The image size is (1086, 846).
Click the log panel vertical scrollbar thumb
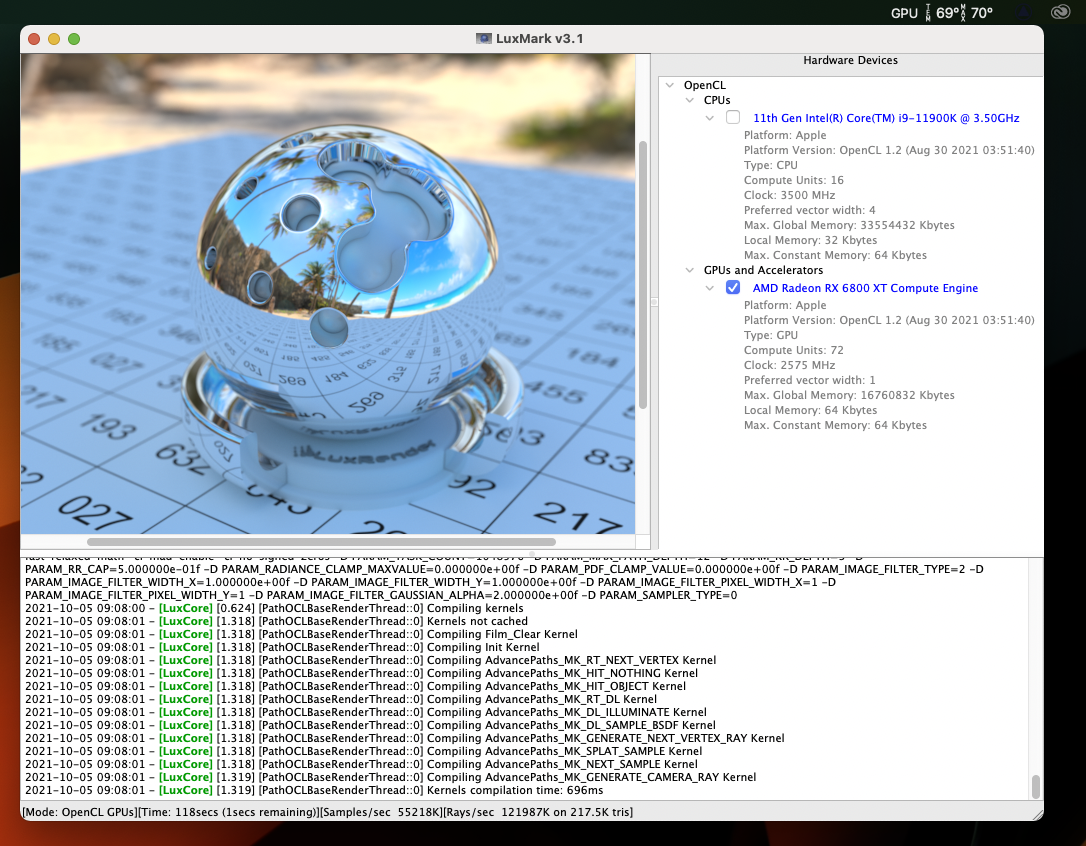coord(1036,785)
